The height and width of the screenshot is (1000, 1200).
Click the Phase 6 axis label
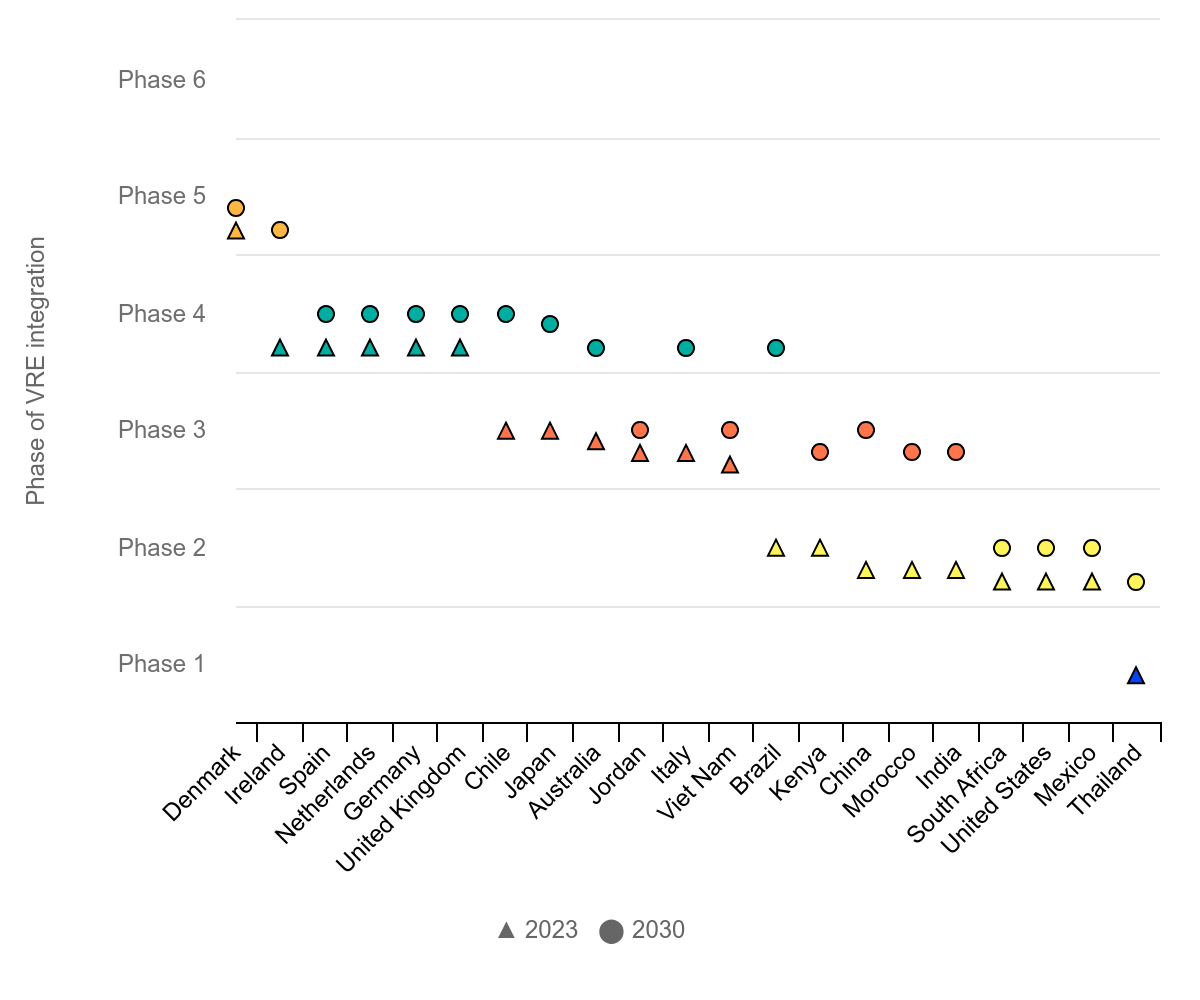162,80
